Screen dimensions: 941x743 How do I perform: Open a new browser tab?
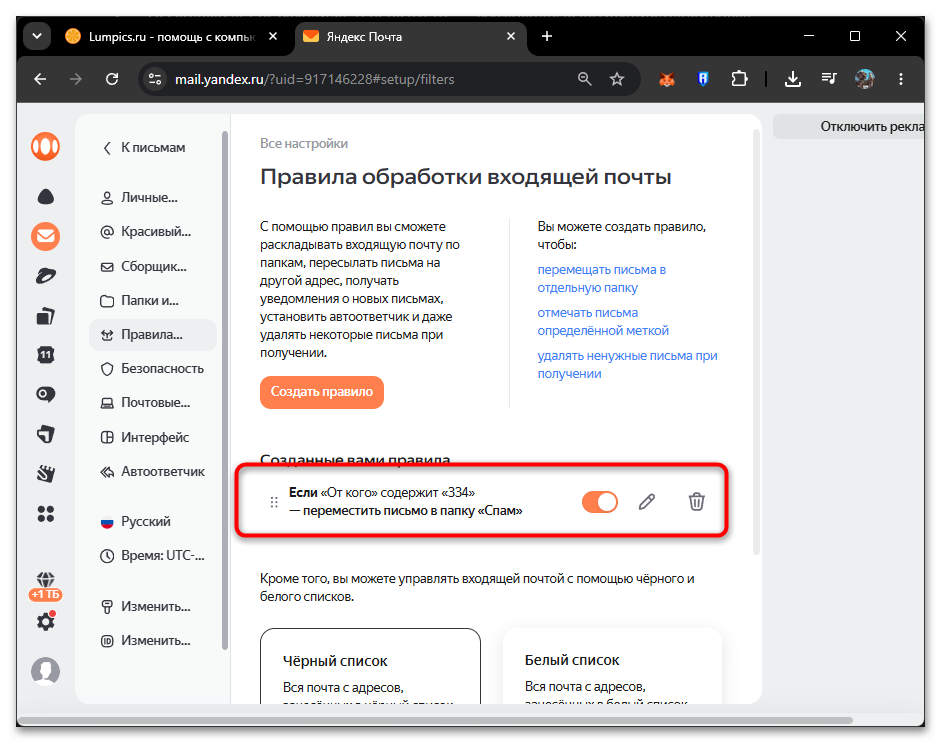pyautogui.click(x=547, y=37)
